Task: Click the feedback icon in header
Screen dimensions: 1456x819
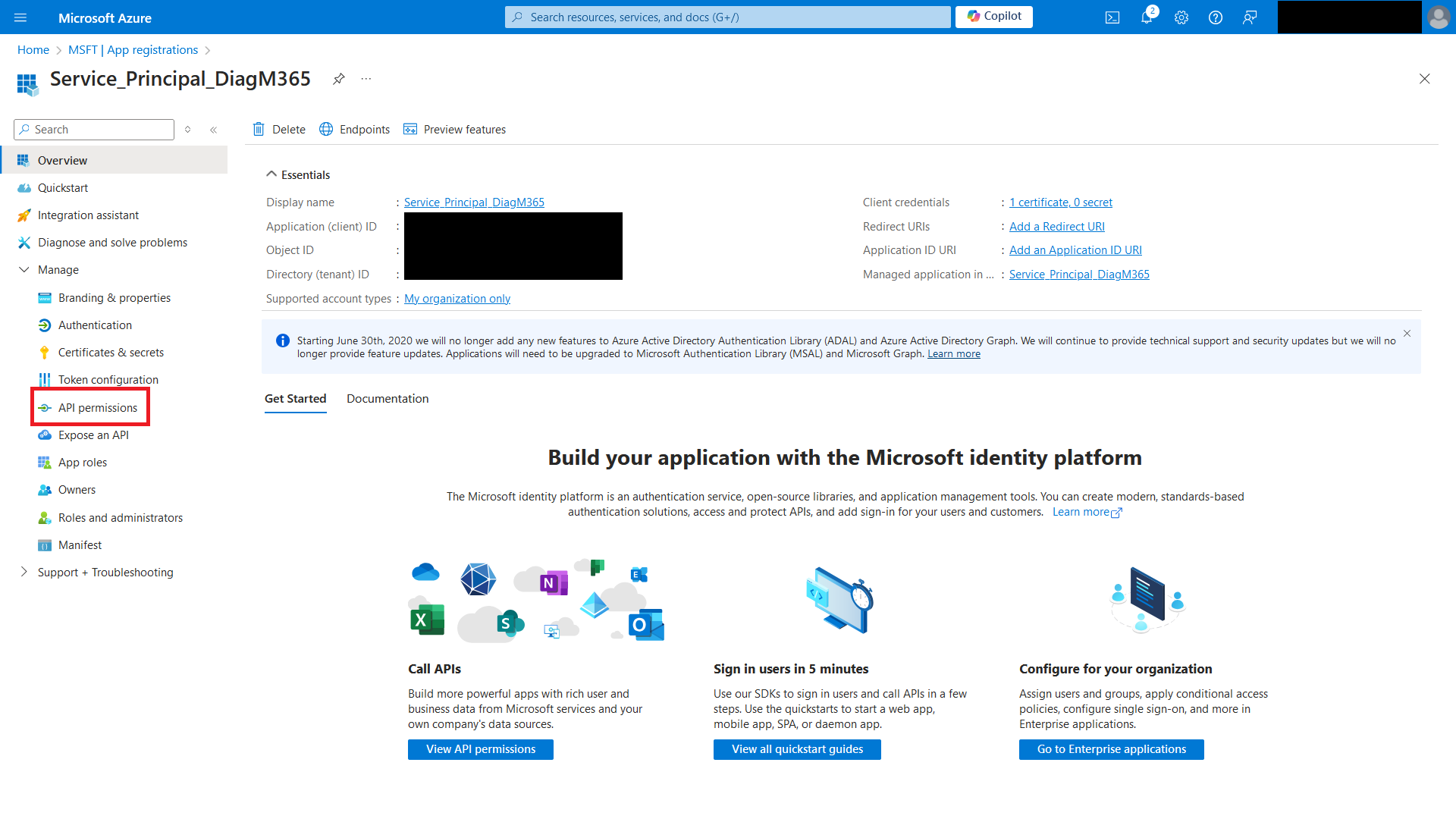Action: click(x=1249, y=17)
